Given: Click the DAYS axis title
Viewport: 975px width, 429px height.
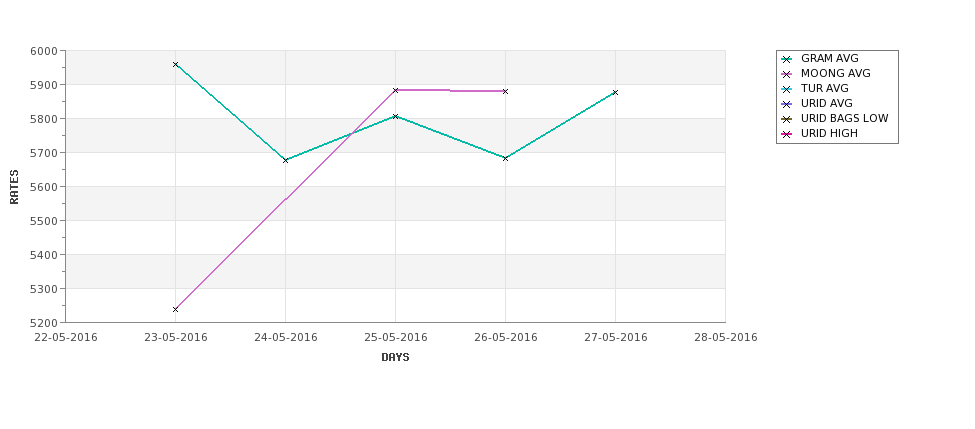Looking at the screenshot, I should click(395, 357).
